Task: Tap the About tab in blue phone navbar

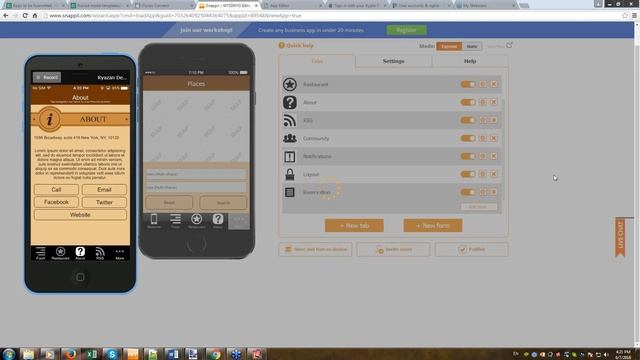Action: 80,253
